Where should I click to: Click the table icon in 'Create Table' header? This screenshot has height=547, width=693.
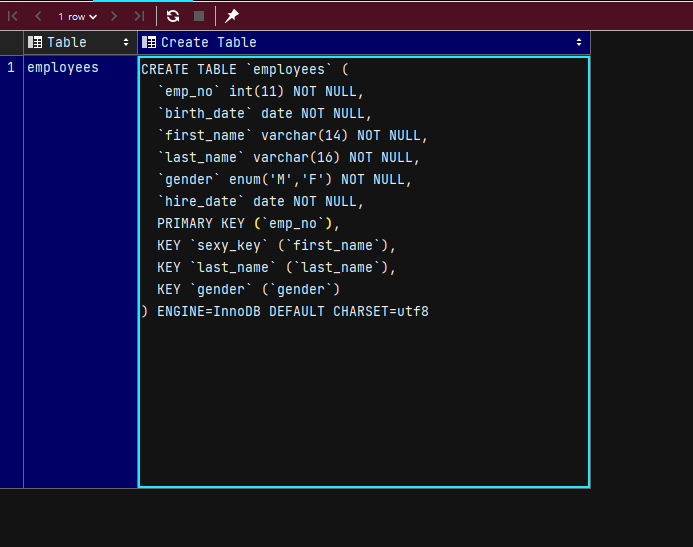coord(149,42)
